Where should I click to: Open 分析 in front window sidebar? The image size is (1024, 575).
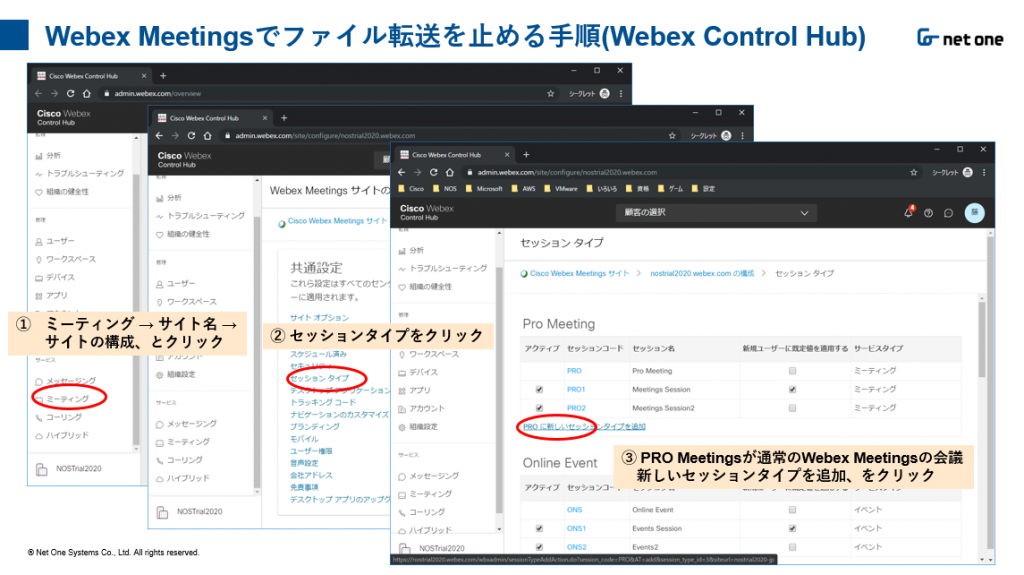pos(411,250)
